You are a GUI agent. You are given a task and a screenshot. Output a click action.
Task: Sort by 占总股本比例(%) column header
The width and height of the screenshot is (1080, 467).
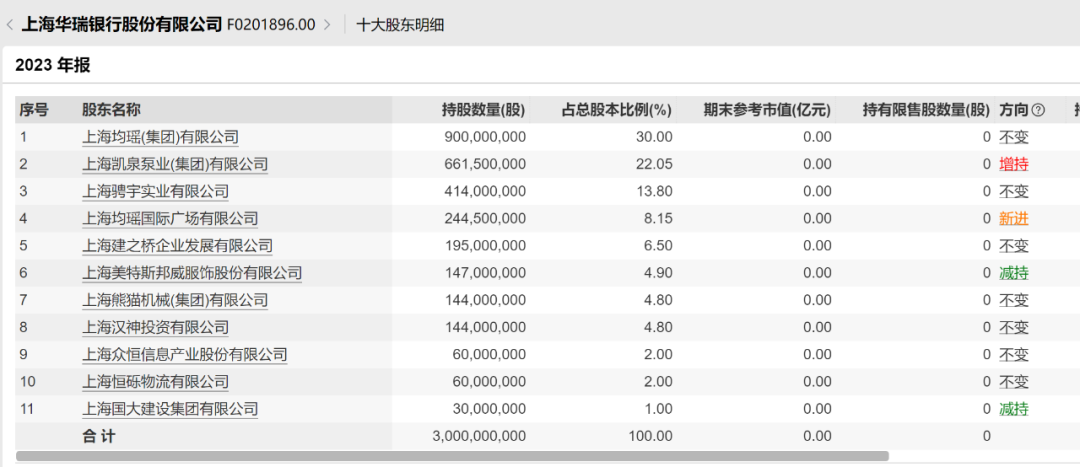[x=616, y=110]
